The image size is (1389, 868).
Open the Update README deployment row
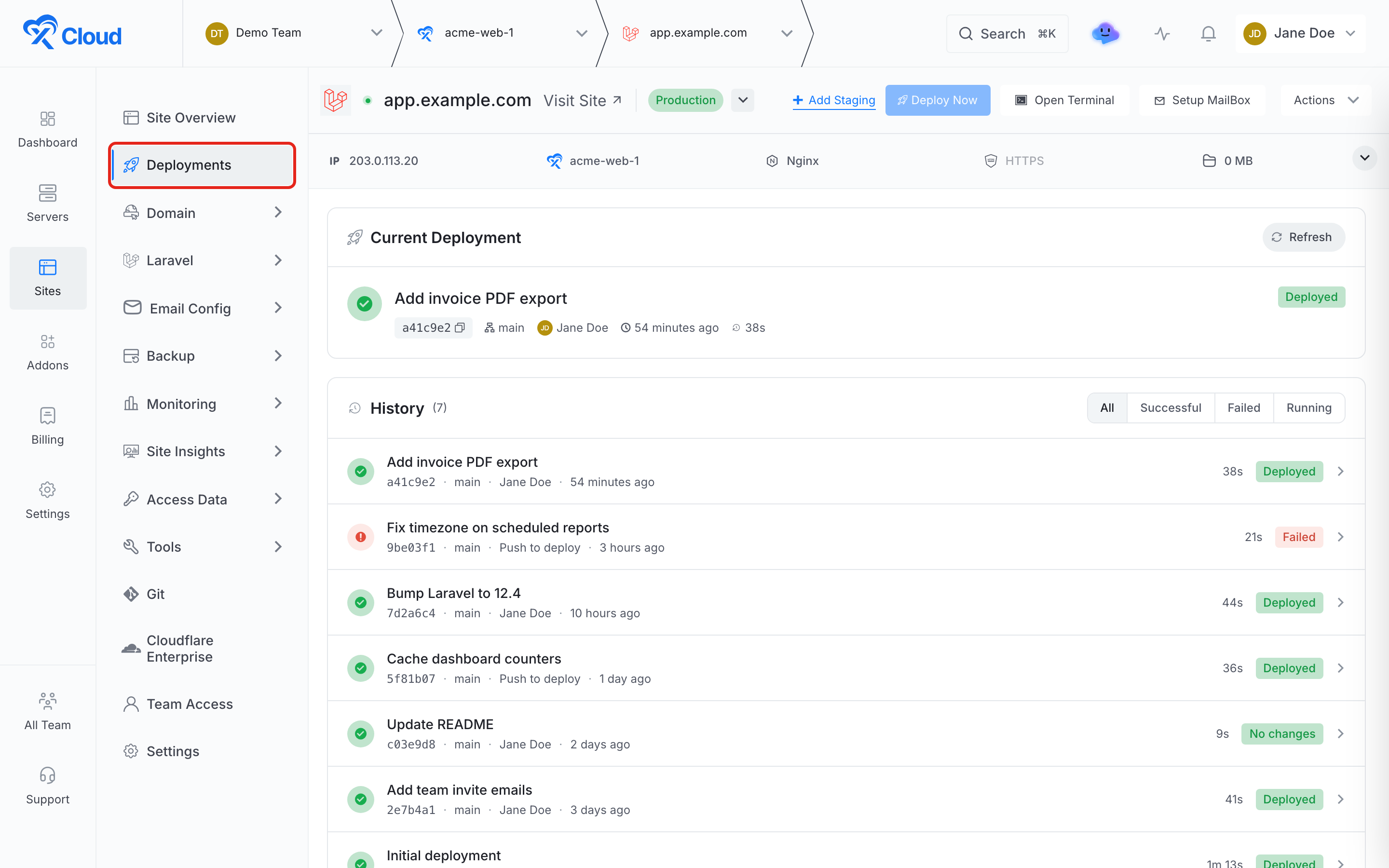coord(846,733)
